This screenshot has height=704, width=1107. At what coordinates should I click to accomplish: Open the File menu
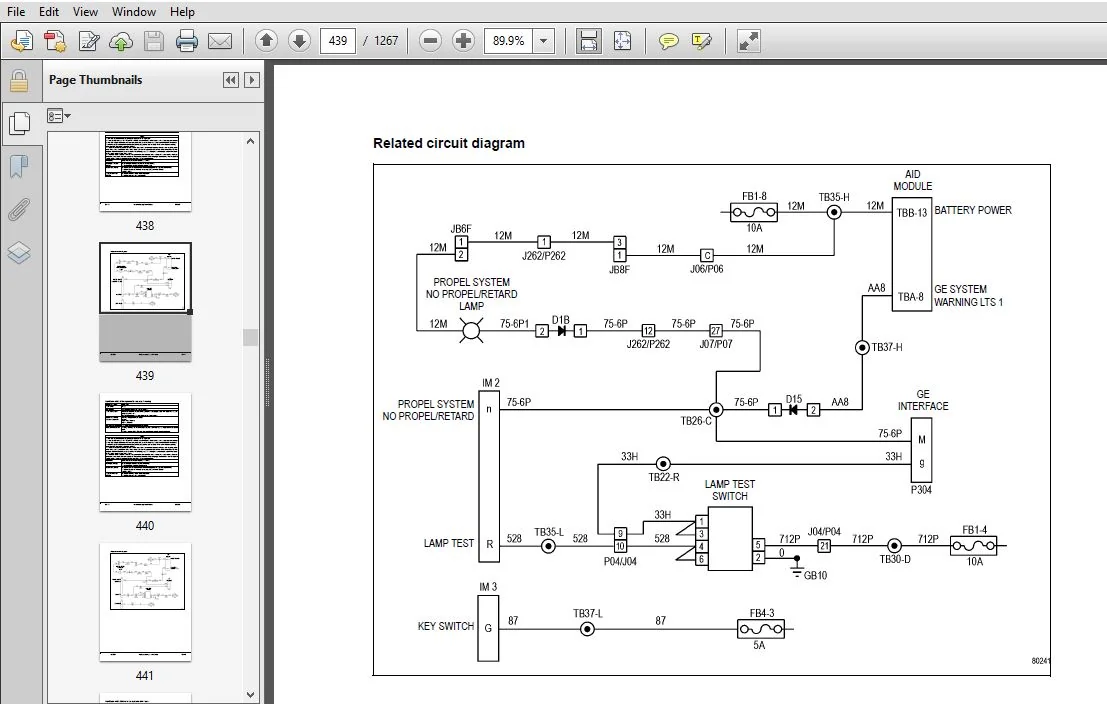coord(16,11)
